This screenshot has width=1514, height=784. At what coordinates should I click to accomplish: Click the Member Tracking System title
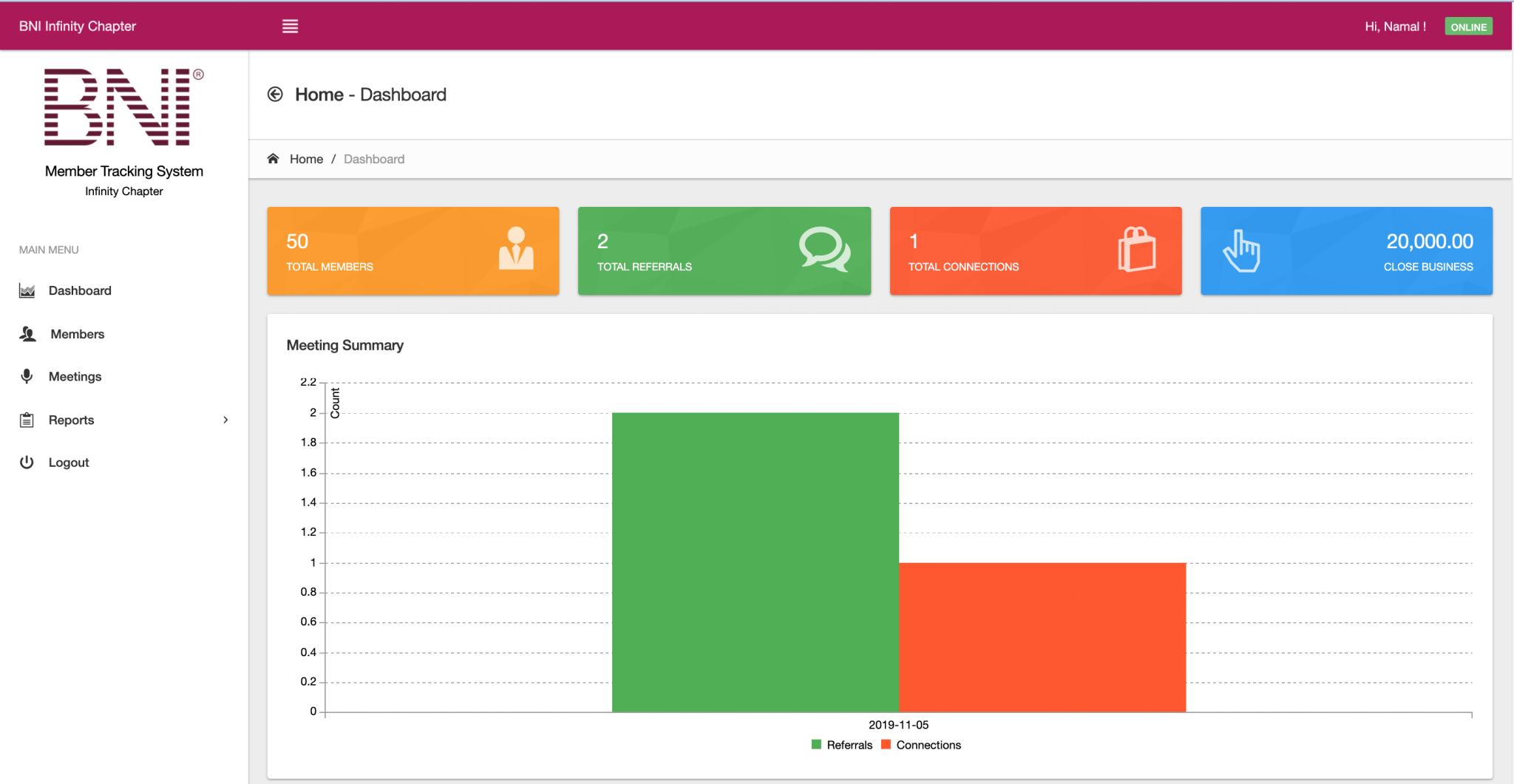[124, 171]
